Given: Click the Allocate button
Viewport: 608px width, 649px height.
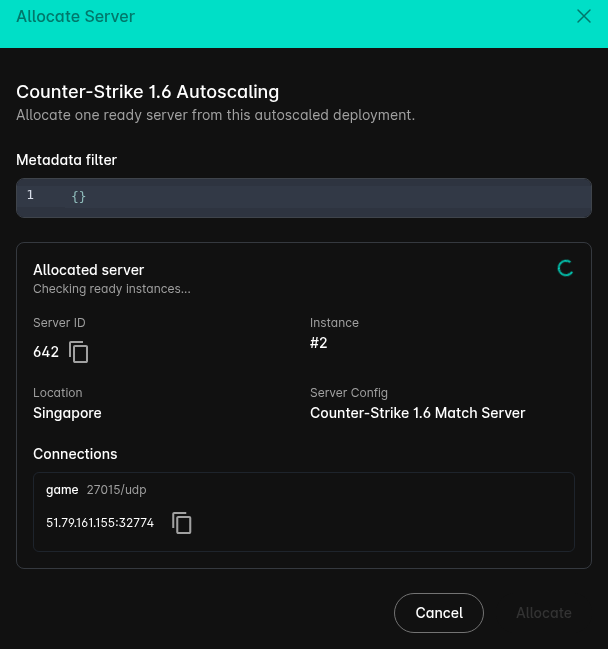Looking at the screenshot, I should pyautogui.click(x=544, y=613).
